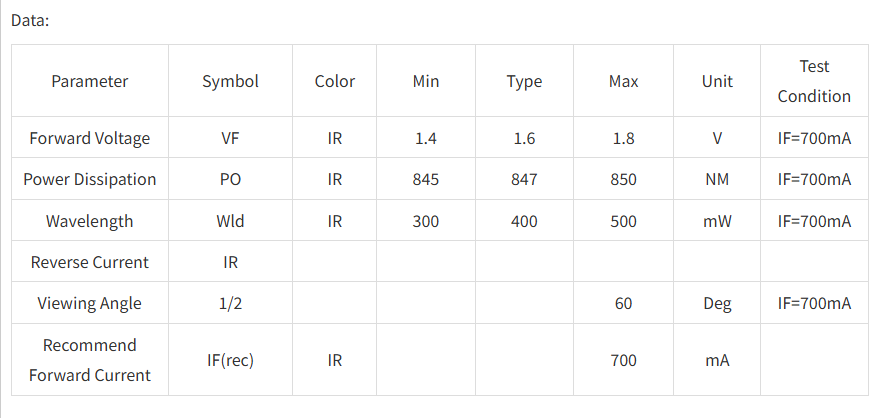This screenshot has height=418, width=878.
Task: Select the Deg unit cell
Action: [x=717, y=303]
